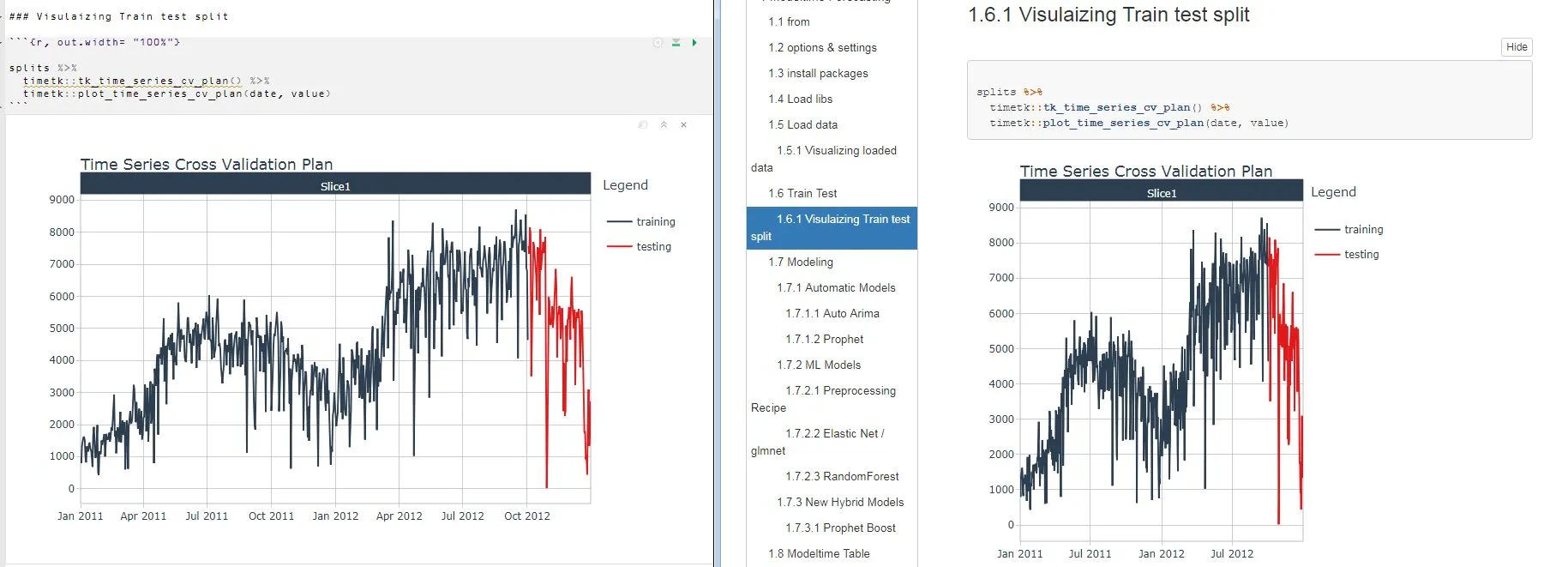The height and width of the screenshot is (567, 1568).
Task: Go to '1.7.3.1 Prophet Boost'
Action: pyautogui.click(x=840, y=528)
